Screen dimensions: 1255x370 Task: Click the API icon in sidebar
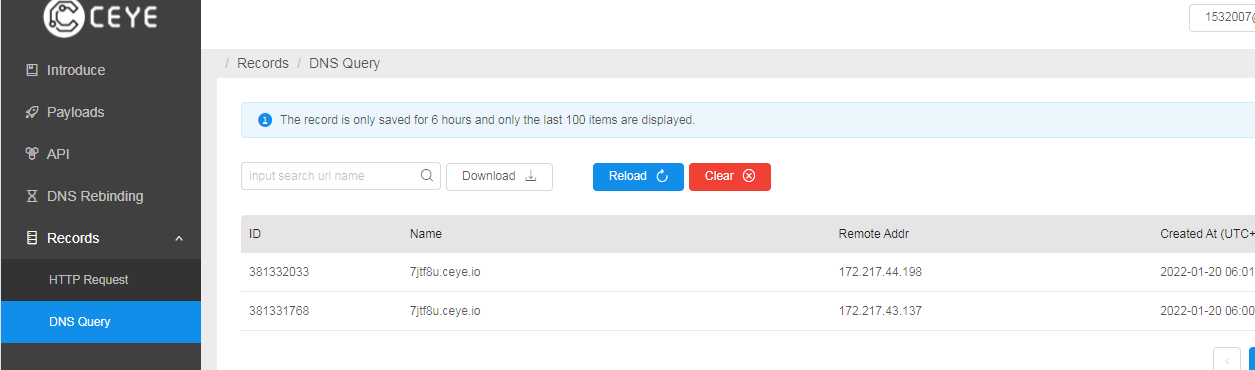[x=32, y=154]
